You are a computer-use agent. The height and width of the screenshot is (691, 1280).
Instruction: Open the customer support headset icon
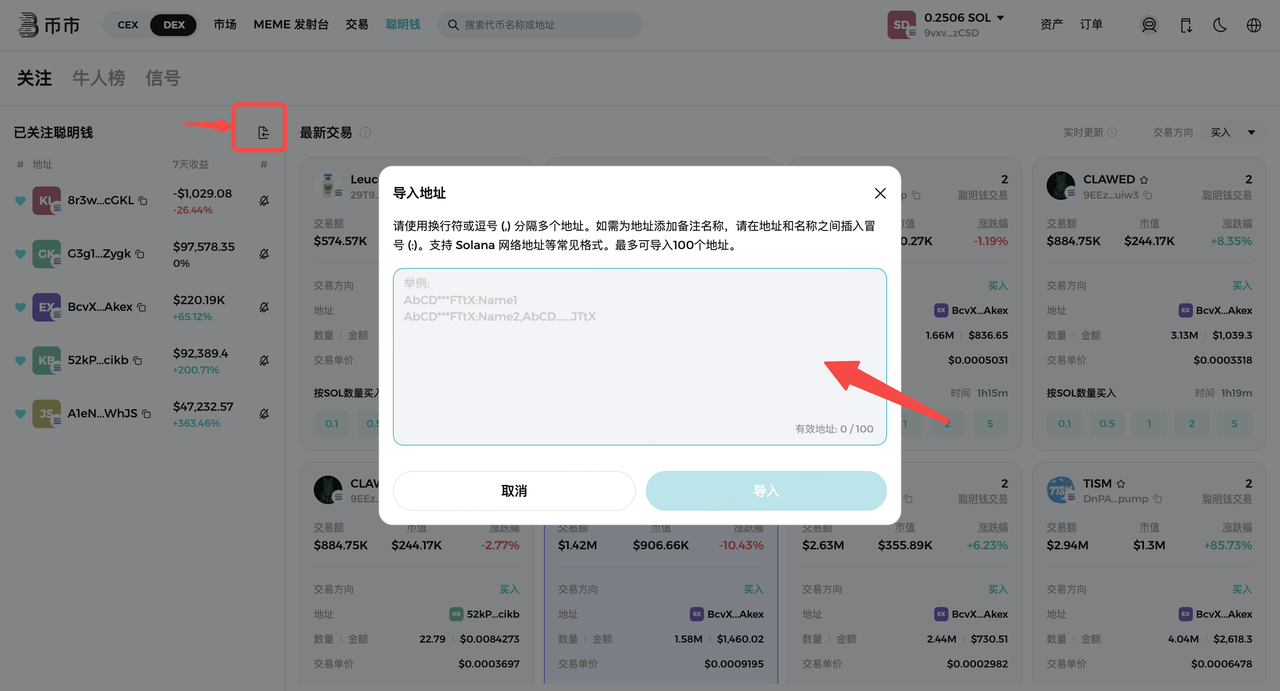1149,25
